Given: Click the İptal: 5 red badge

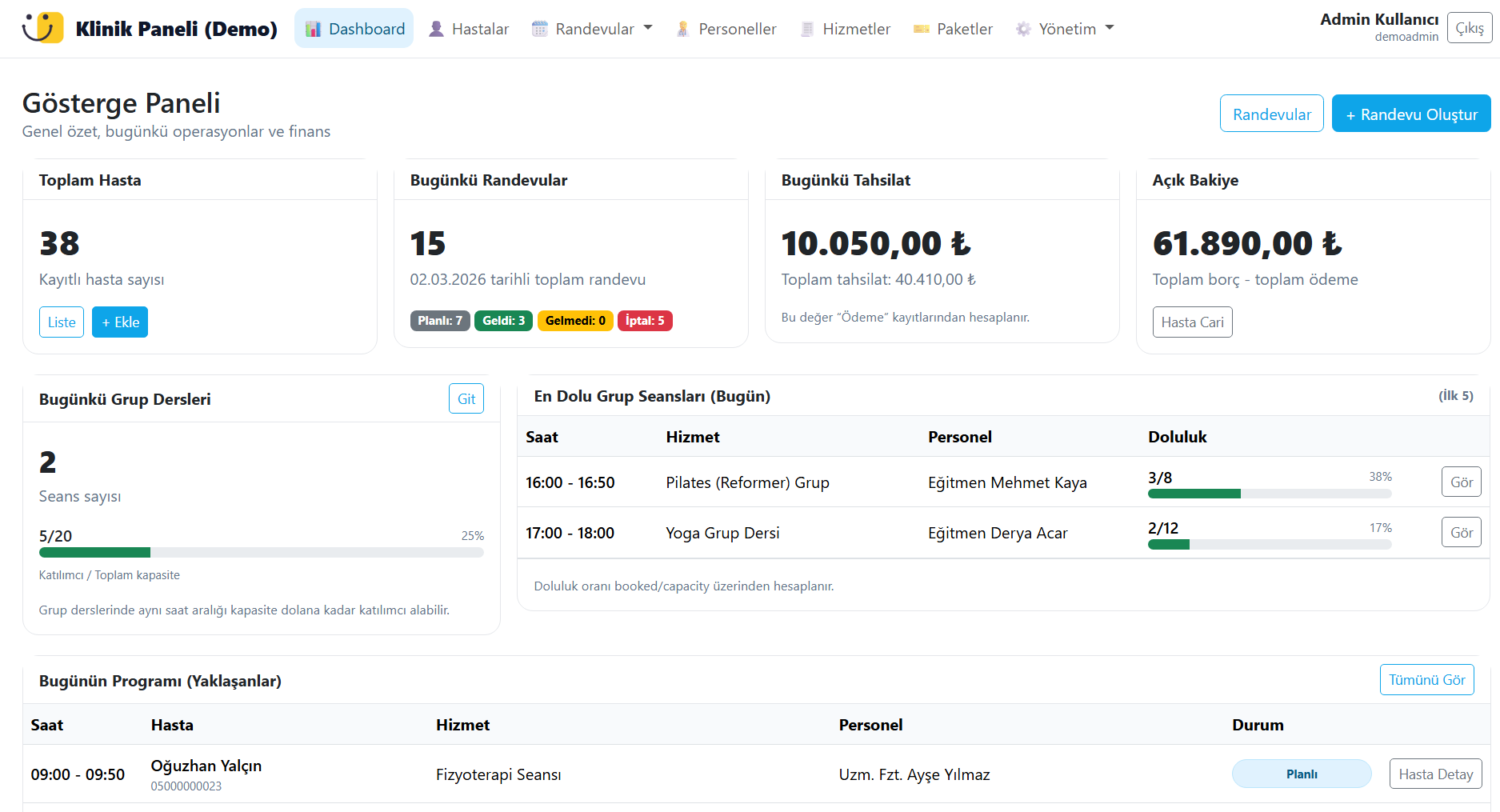Looking at the screenshot, I should (645, 321).
